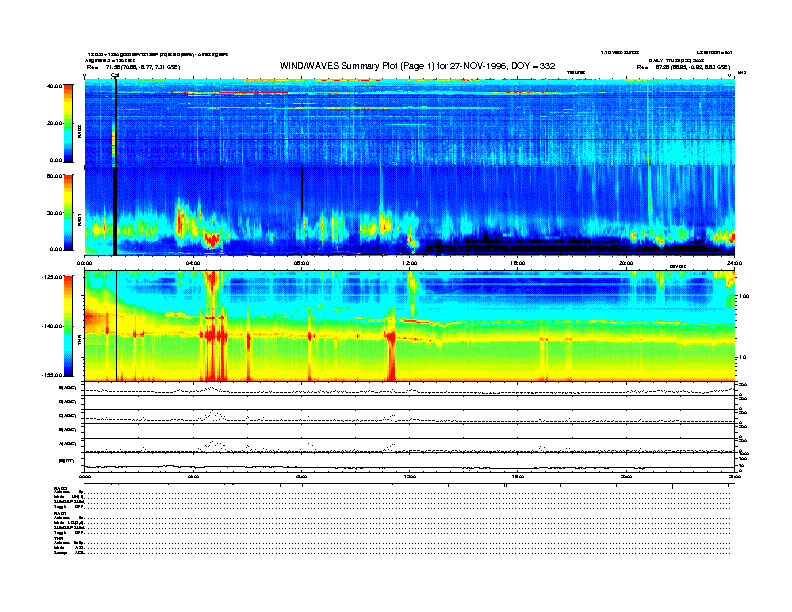The height and width of the screenshot is (612, 792).
Task: Click the TNR intensity color bar
Action: pos(68,326)
